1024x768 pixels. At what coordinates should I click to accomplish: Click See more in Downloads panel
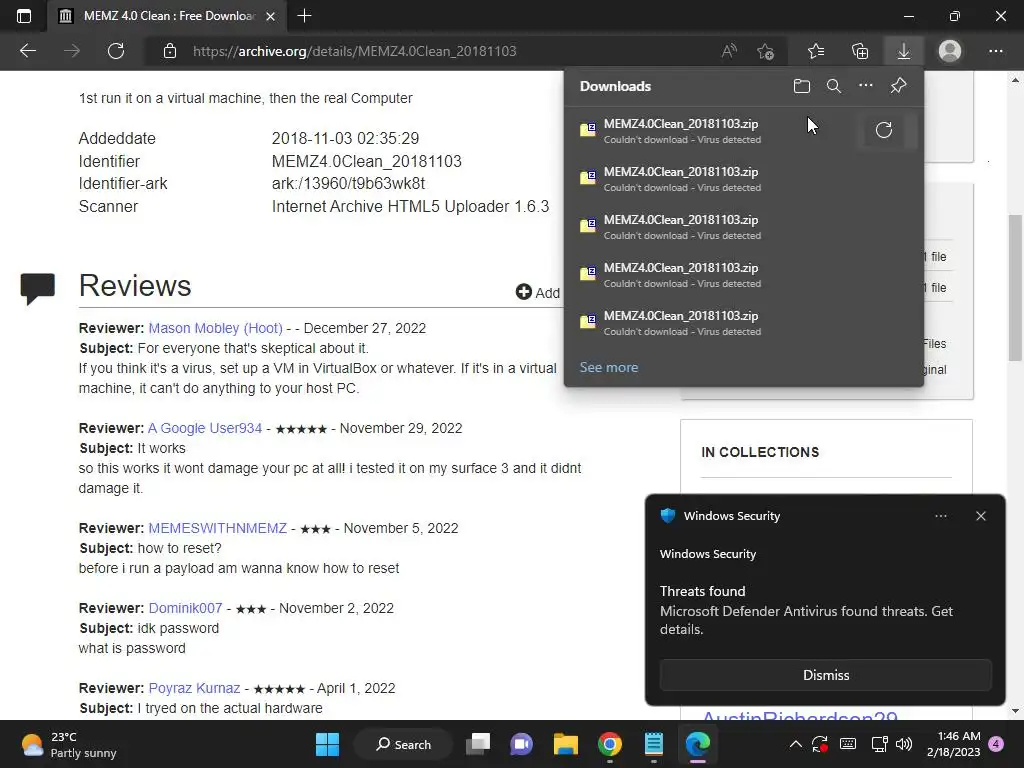click(609, 367)
